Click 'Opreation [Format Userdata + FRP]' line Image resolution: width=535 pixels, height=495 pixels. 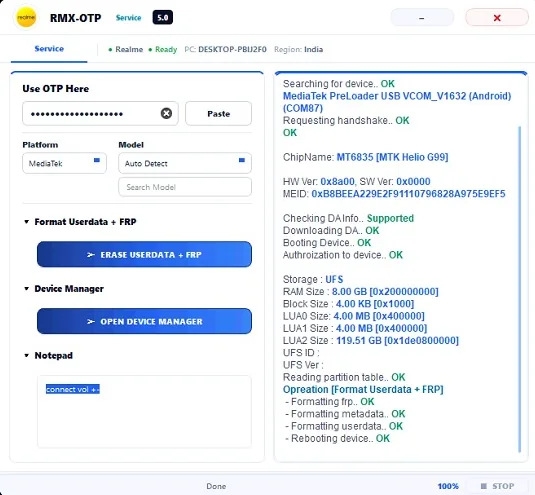(363, 389)
